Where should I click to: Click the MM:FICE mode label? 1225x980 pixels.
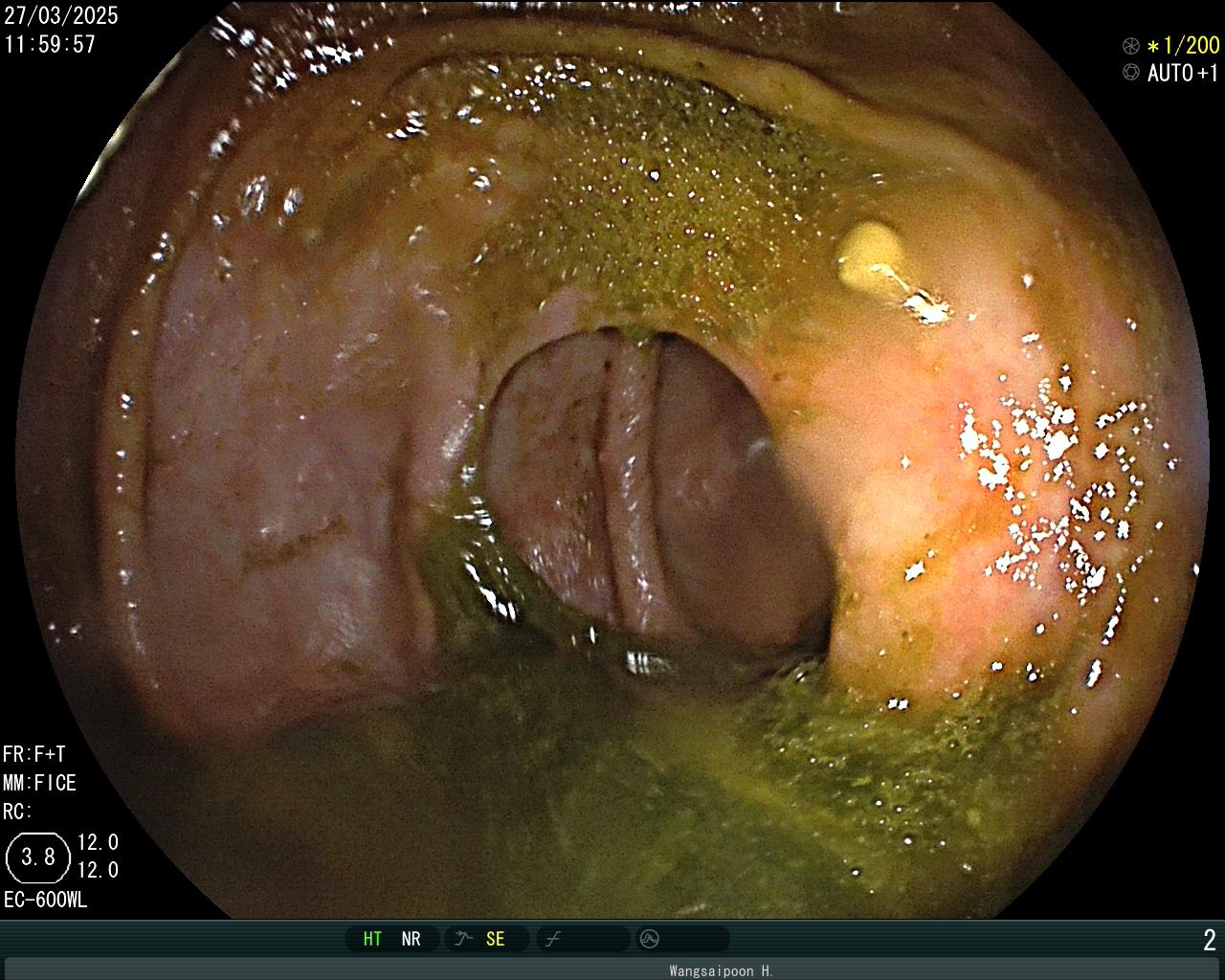(x=39, y=783)
